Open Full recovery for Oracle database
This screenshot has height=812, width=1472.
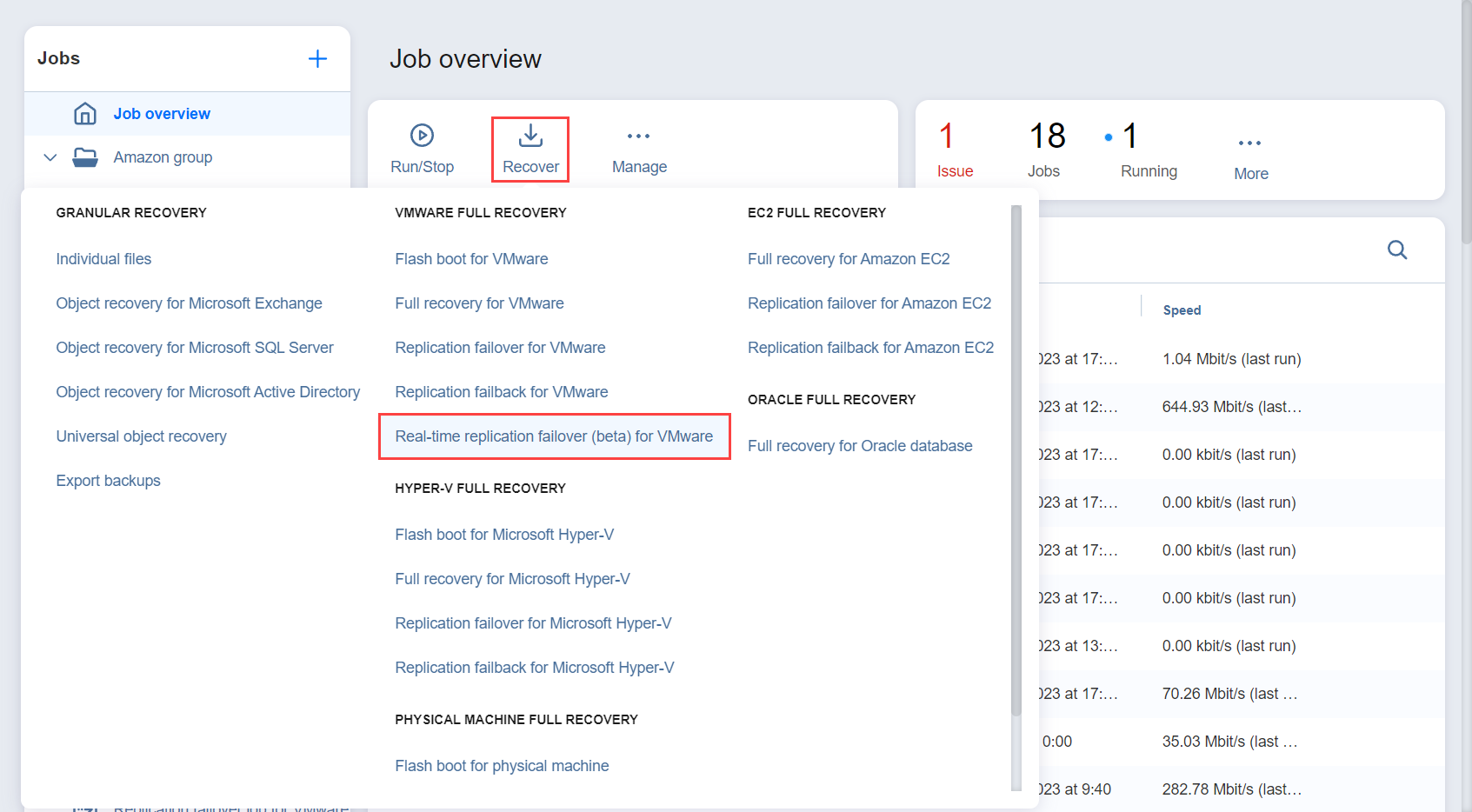pos(860,446)
